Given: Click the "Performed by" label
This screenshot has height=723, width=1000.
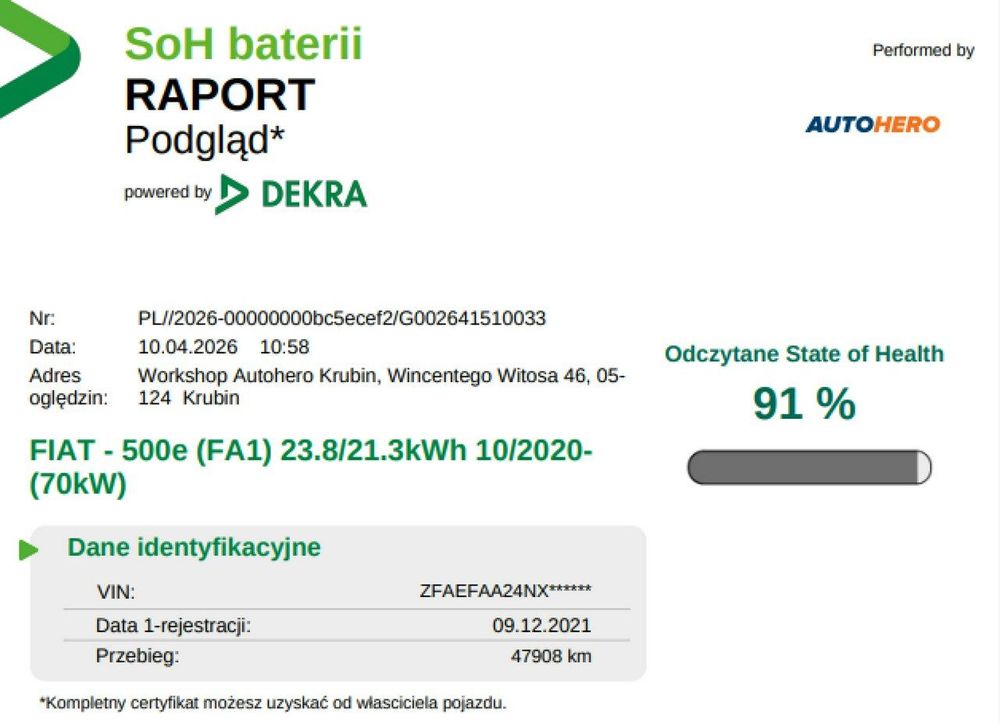Looking at the screenshot, I should [x=923, y=50].
